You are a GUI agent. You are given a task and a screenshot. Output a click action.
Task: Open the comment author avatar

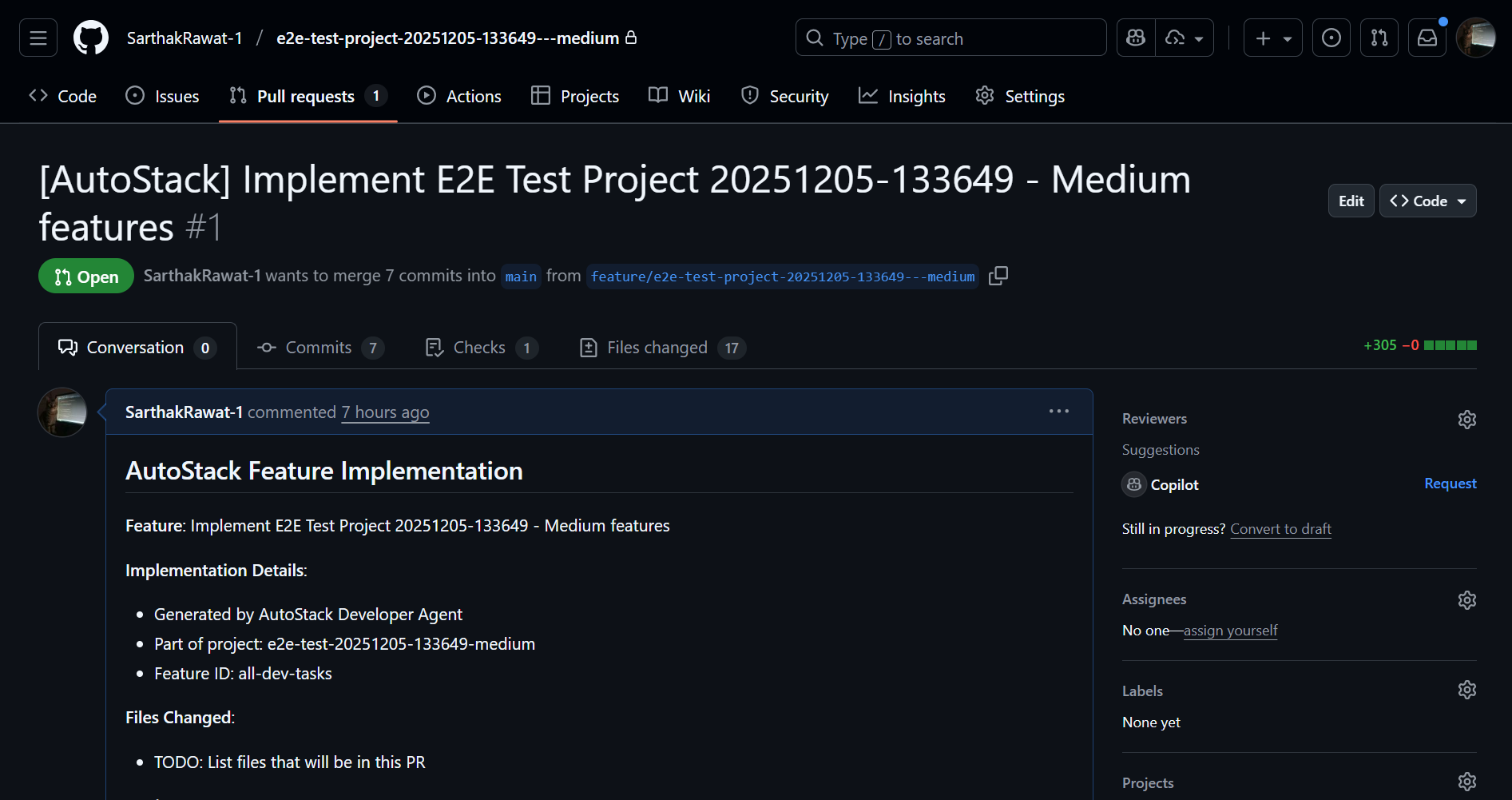tap(62, 412)
